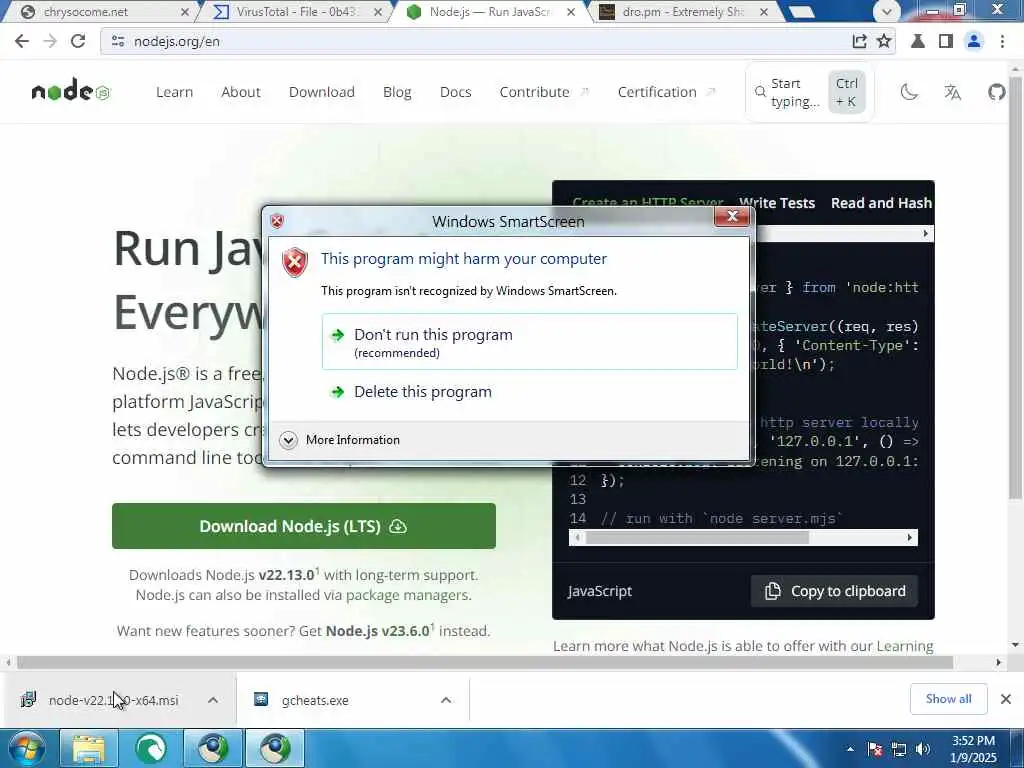The height and width of the screenshot is (768, 1024).
Task: Open the GitHub icon link
Action: [x=997, y=92]
